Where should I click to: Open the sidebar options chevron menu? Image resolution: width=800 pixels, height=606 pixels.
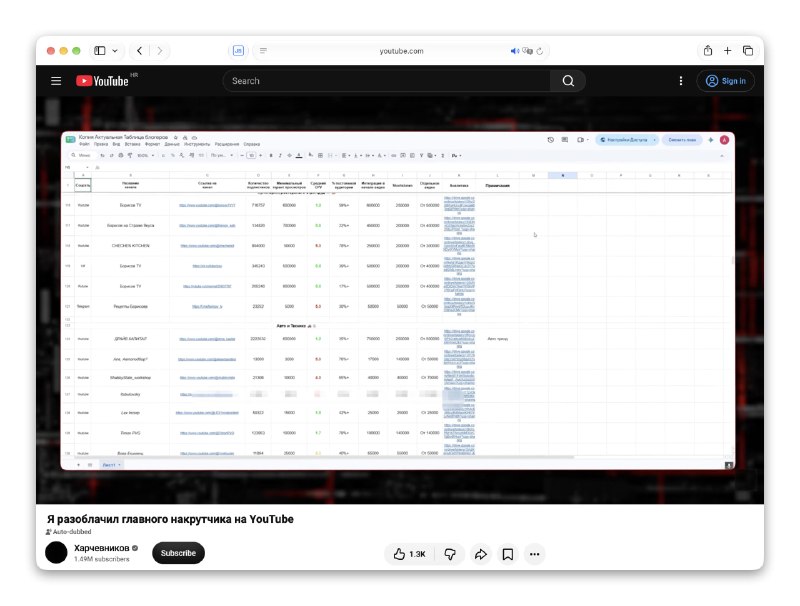pyautogui.click(x=115, y=50)
